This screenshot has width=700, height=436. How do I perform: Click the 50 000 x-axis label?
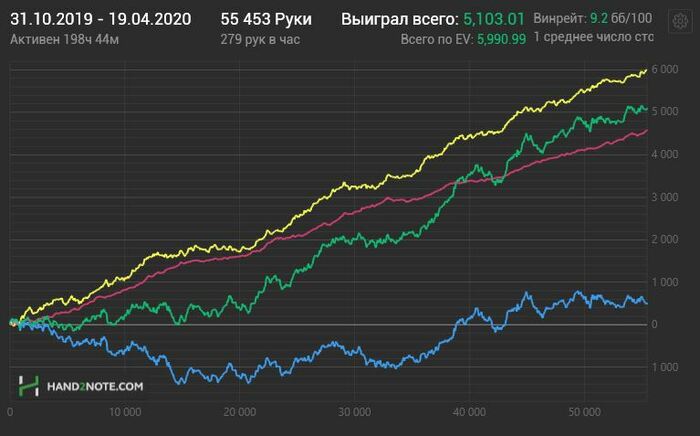click(x=584, y=411)
